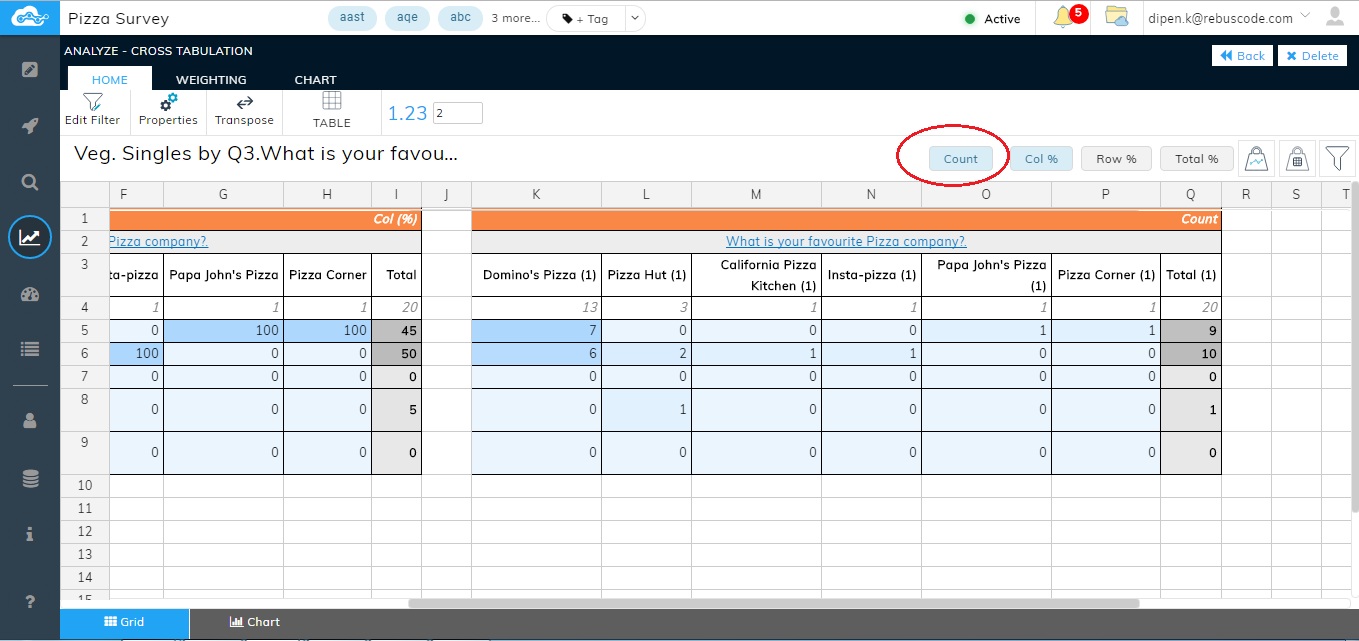This screenshot has height=641, width=1359.
Task: Click the 'California Pizza Kitchen (1)' header cell
Action: click(756, 275)
